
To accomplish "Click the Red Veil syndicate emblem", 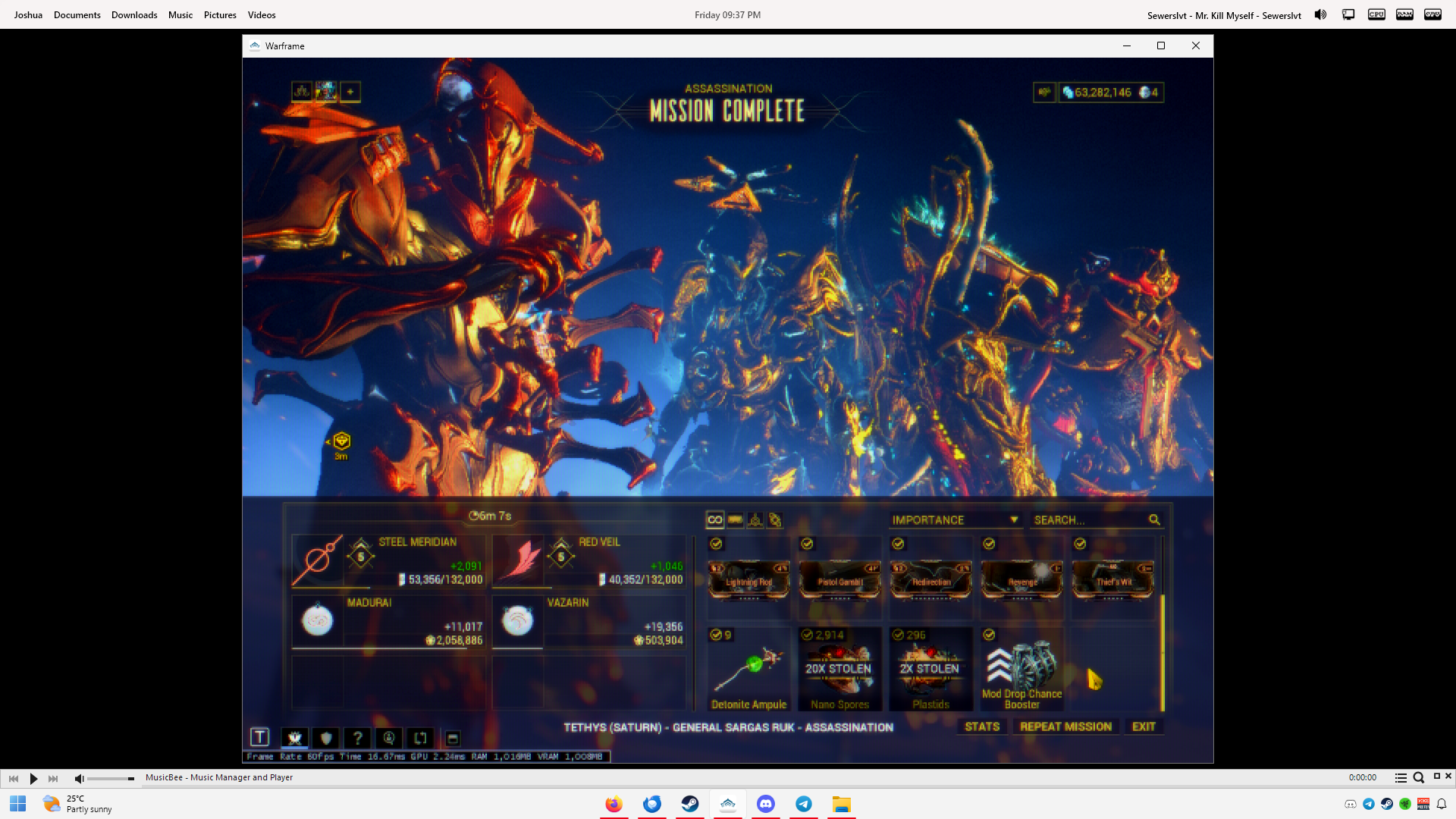I will click(518, 561).
